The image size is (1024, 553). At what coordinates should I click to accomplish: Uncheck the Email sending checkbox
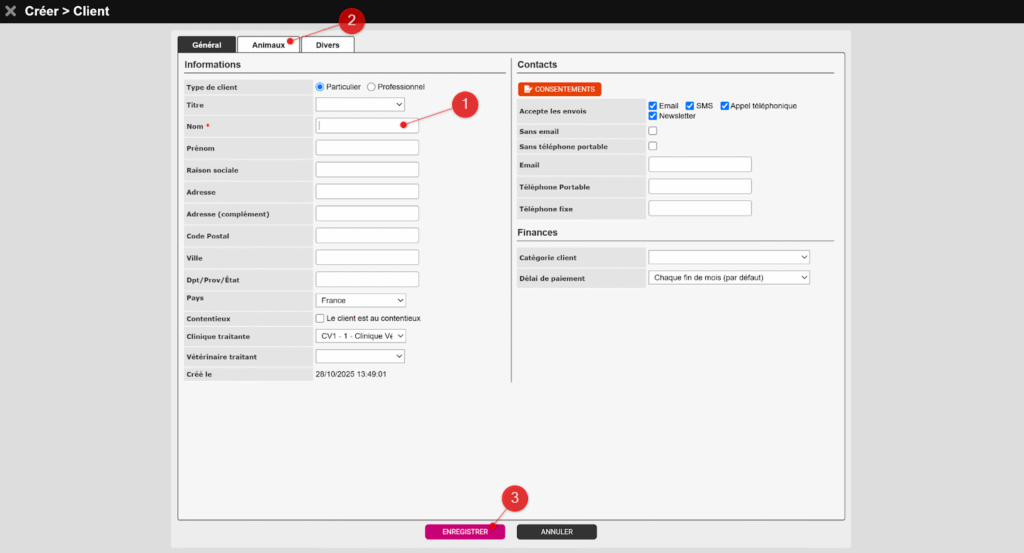653,105
